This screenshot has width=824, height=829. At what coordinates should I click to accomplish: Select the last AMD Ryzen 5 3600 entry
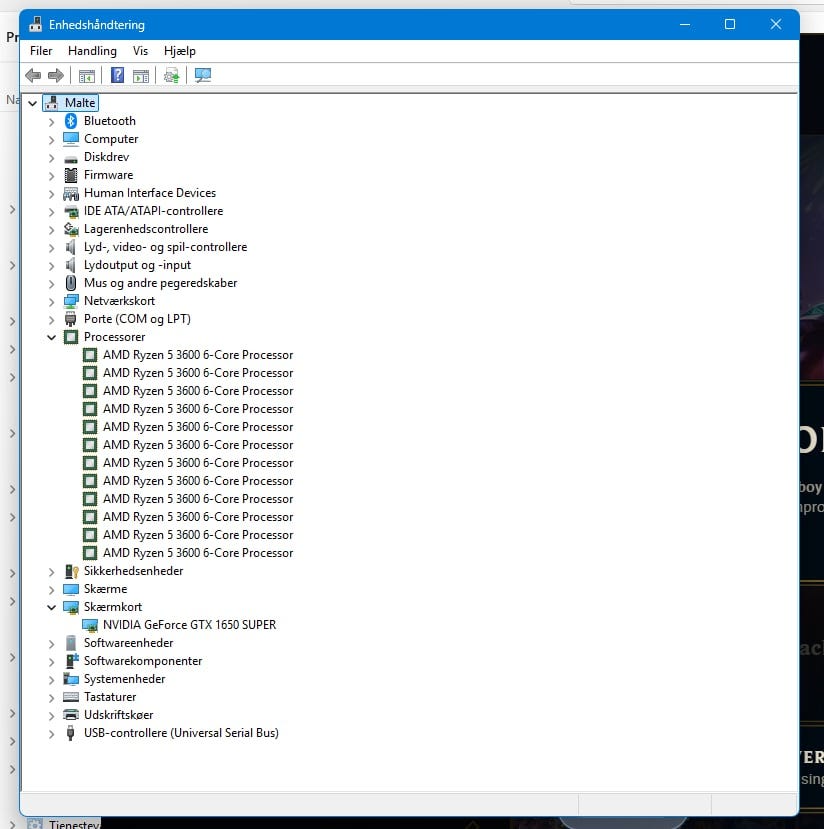pos(198,552)
